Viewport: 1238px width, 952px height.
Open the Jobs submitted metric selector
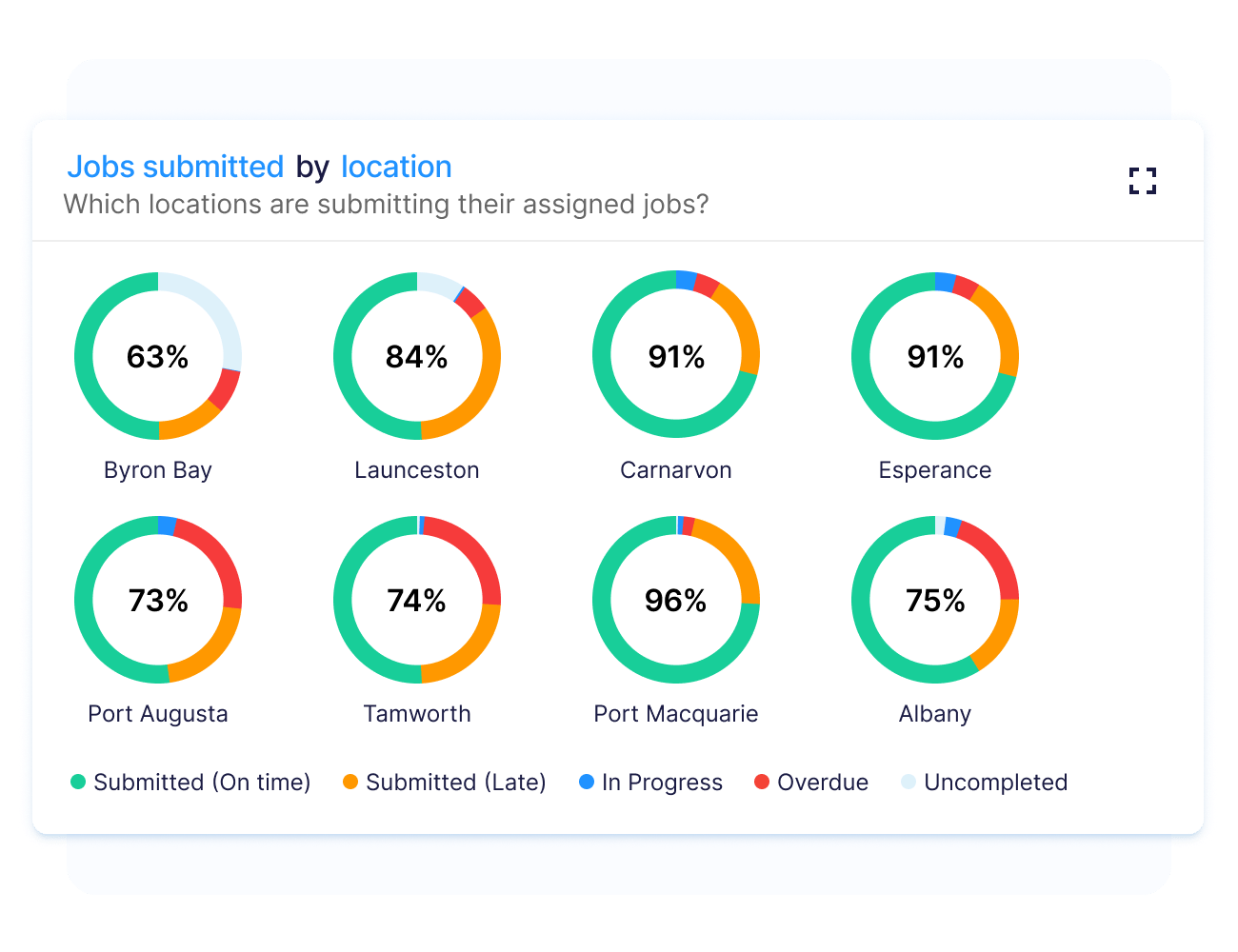tap(177, 167)
